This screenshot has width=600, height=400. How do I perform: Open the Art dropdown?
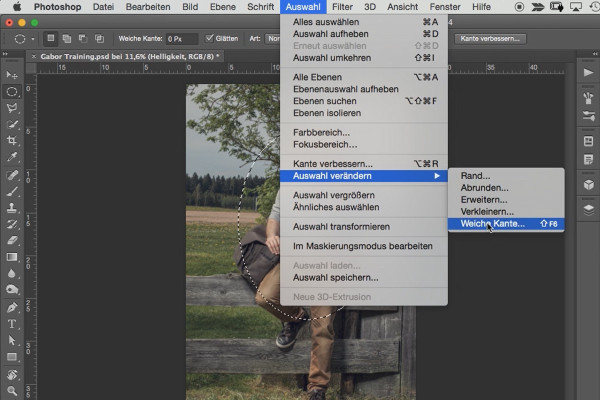pos(273,39)
